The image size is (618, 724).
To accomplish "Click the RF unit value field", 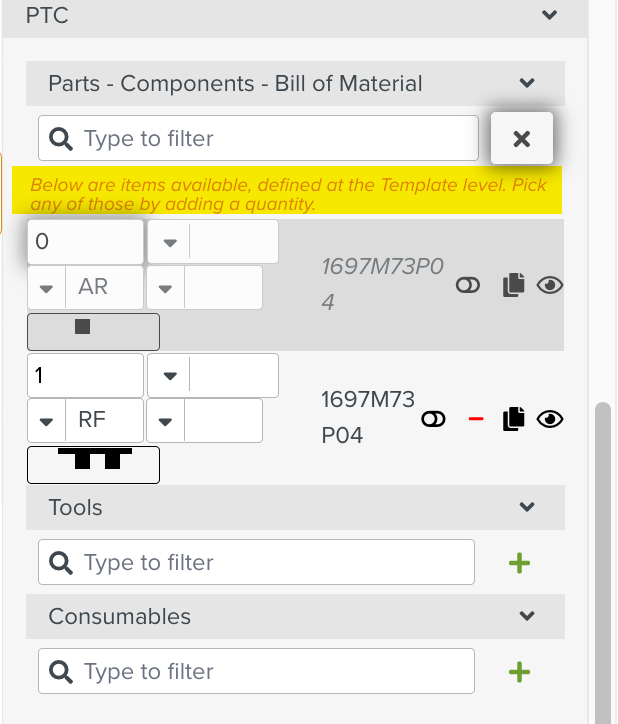I will tap(104, 421).
